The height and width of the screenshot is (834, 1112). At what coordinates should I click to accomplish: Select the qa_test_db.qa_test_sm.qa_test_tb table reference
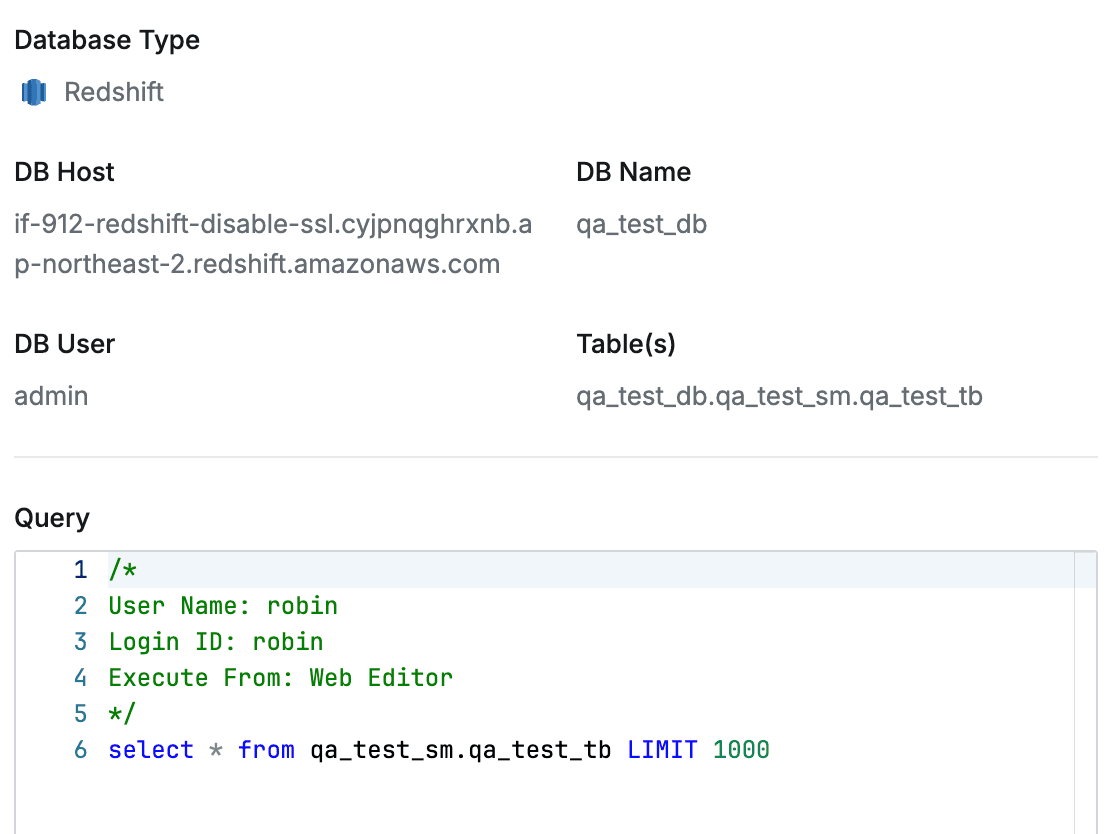[780, 396]
